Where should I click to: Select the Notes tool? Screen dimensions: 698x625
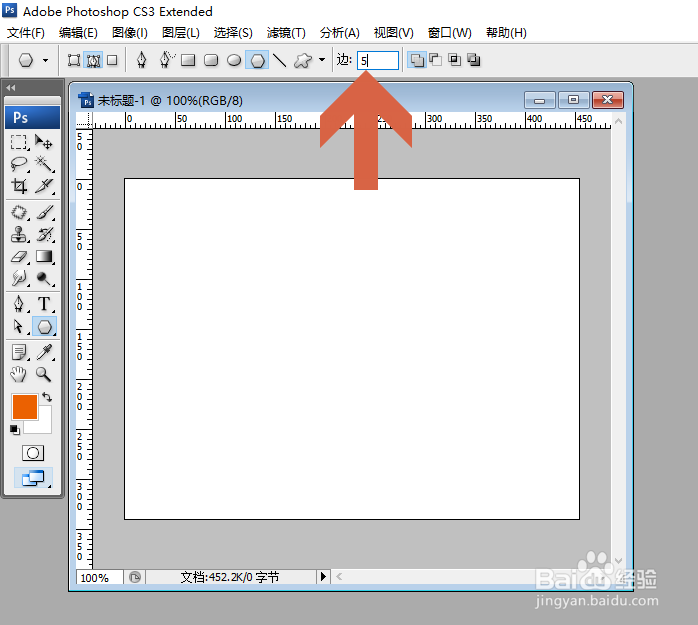(x=19, y=352)
